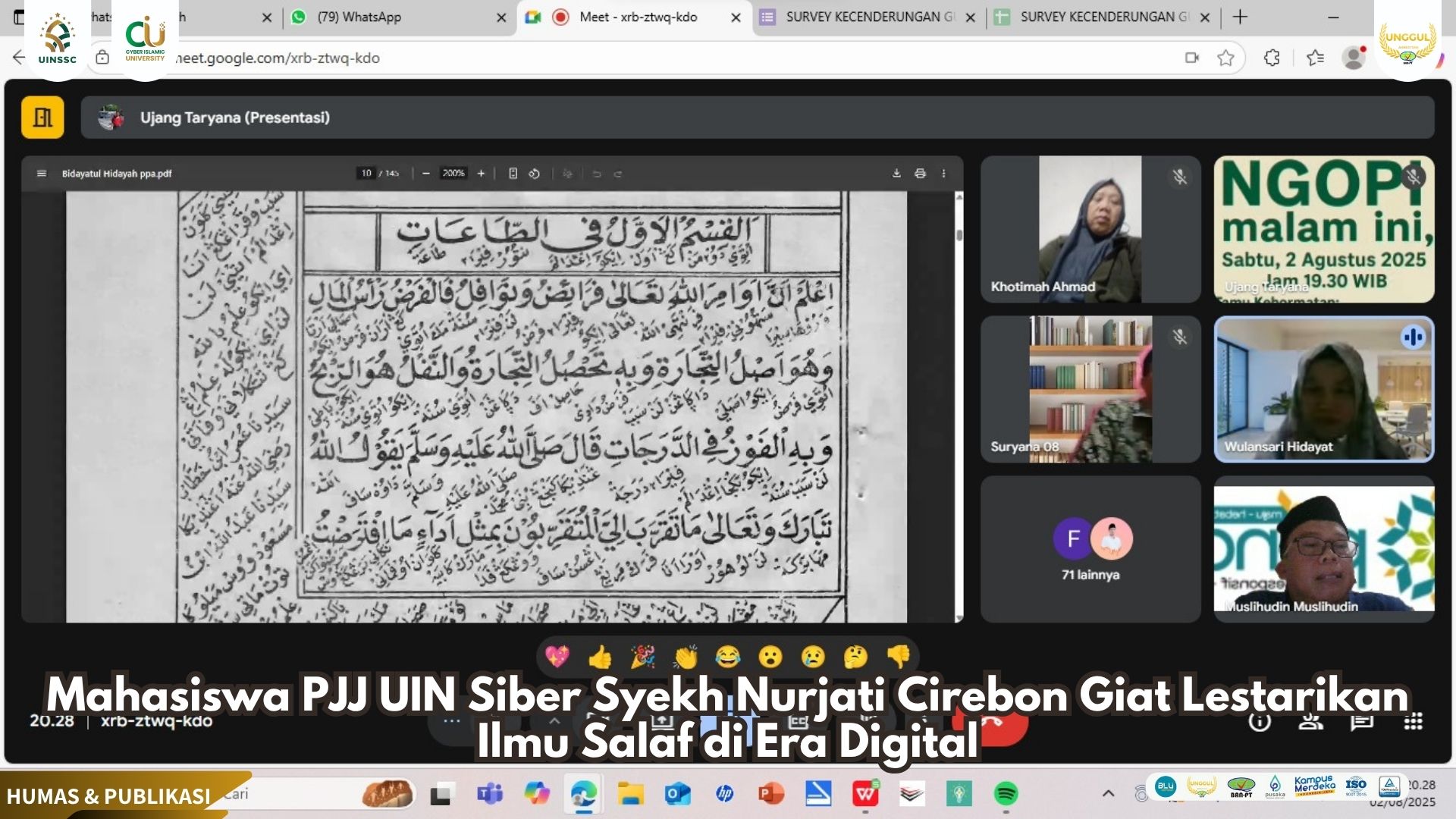Open the meeting details info icon

pyautogui.click(x=1260, y=721)
